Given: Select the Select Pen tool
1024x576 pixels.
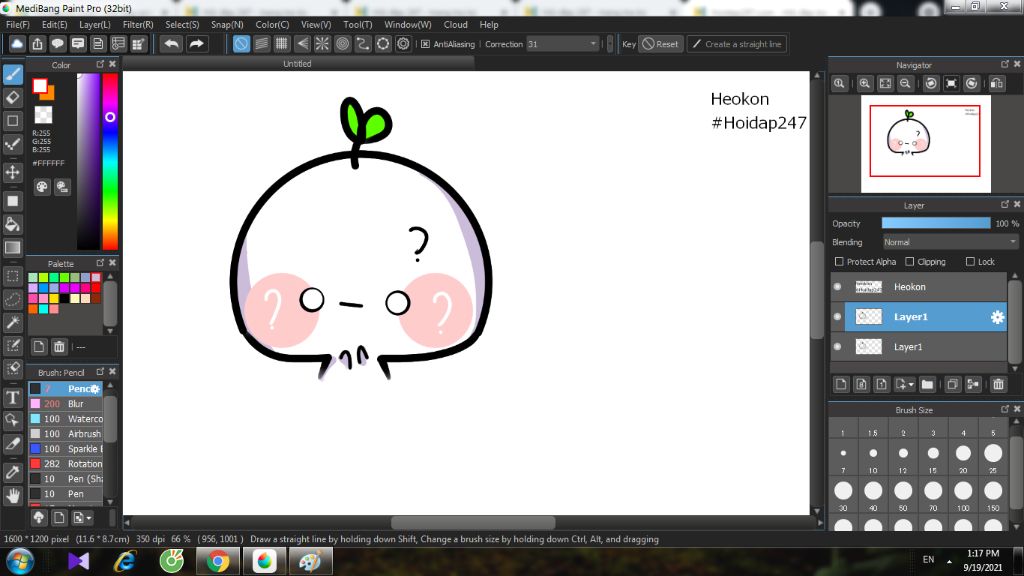Looking at the screenshot, I should (x=12, y=345).
